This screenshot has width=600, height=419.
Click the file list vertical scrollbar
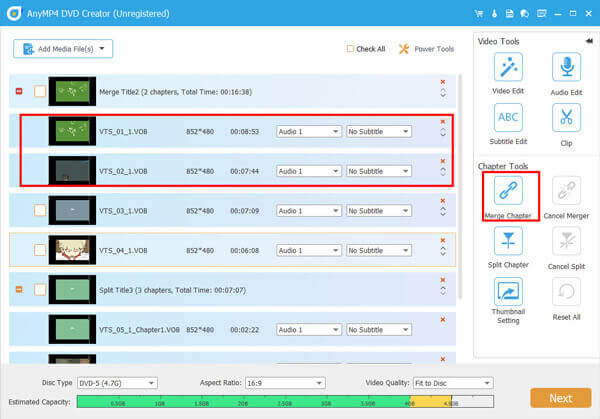point(460,186)
